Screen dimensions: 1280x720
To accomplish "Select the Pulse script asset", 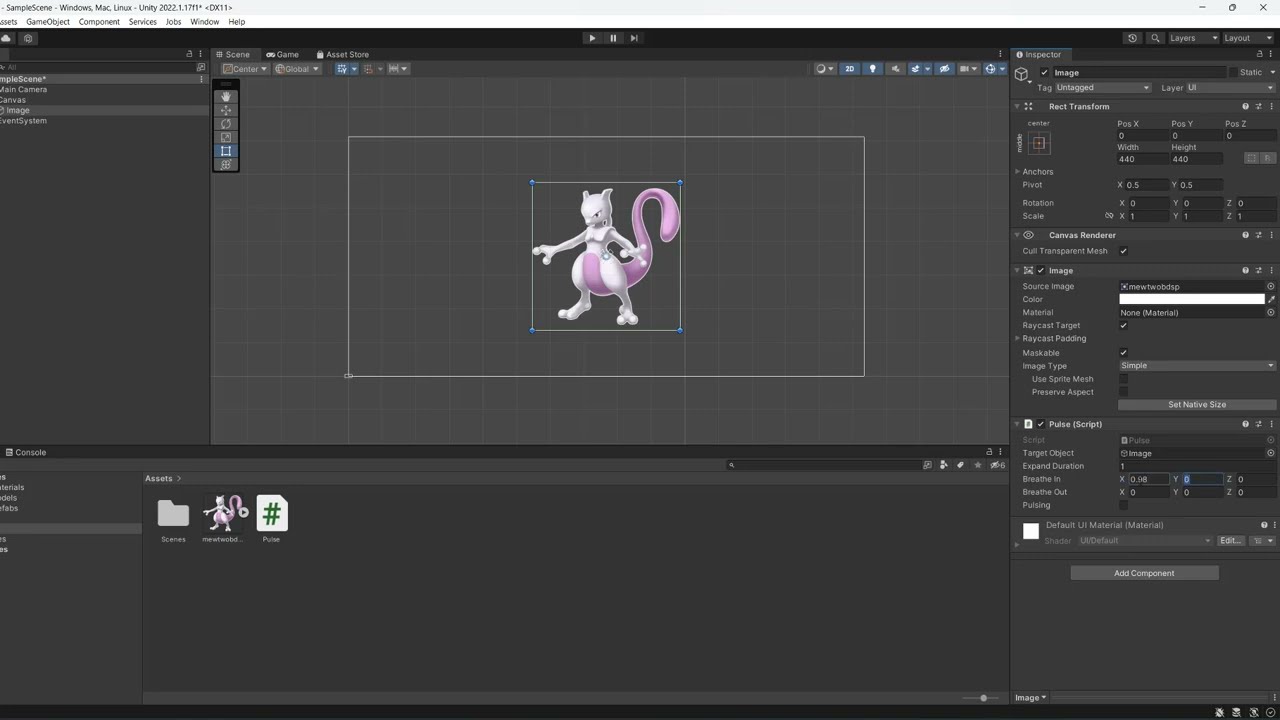I will [271, 519].
